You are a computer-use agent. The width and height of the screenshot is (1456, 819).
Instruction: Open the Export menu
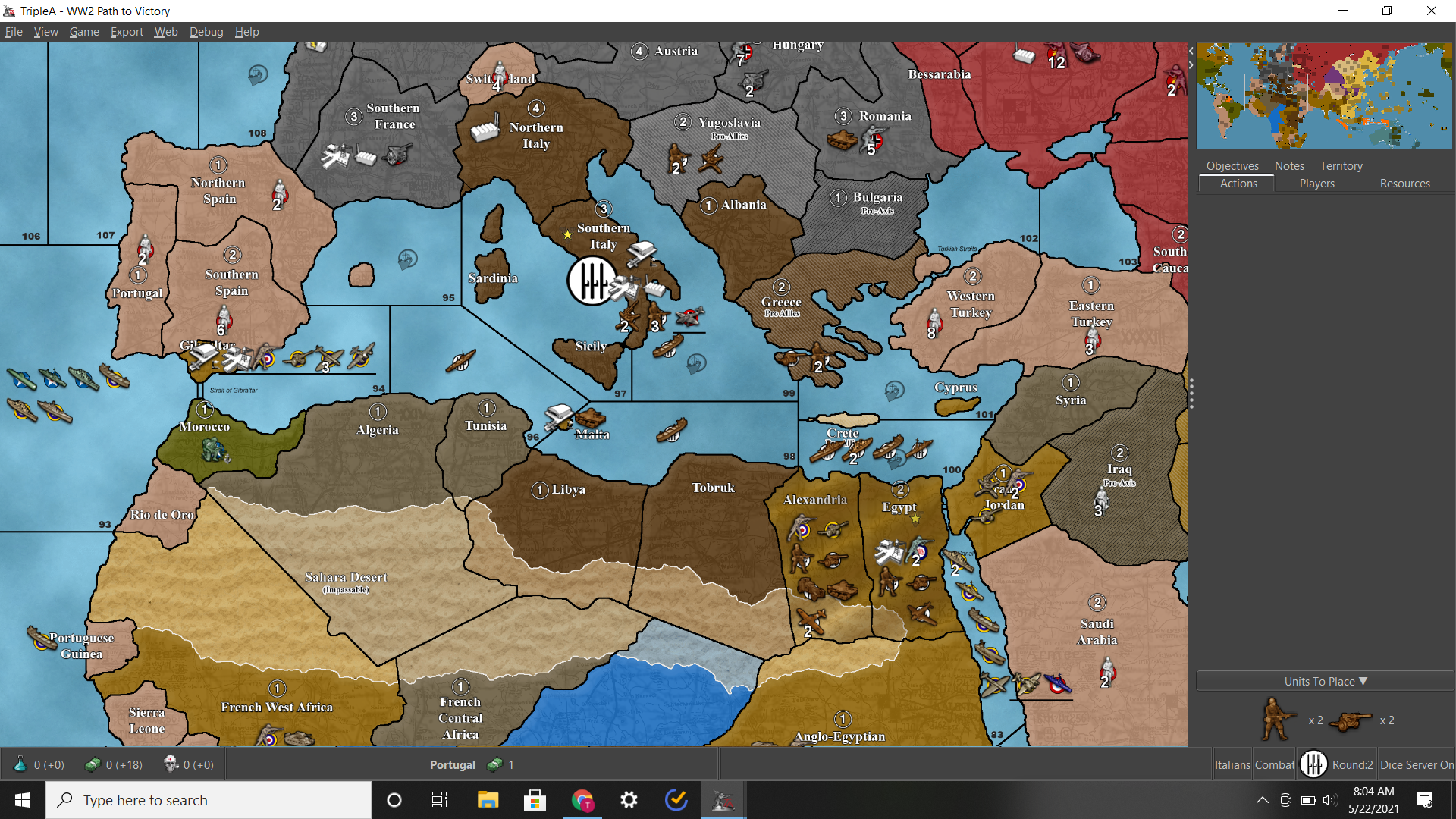click(x=127, y=31)
